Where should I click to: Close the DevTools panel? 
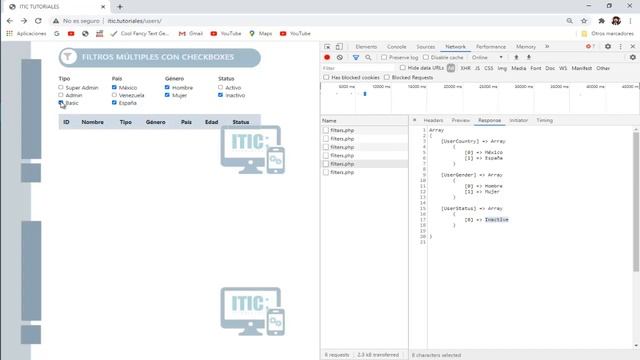633,47
